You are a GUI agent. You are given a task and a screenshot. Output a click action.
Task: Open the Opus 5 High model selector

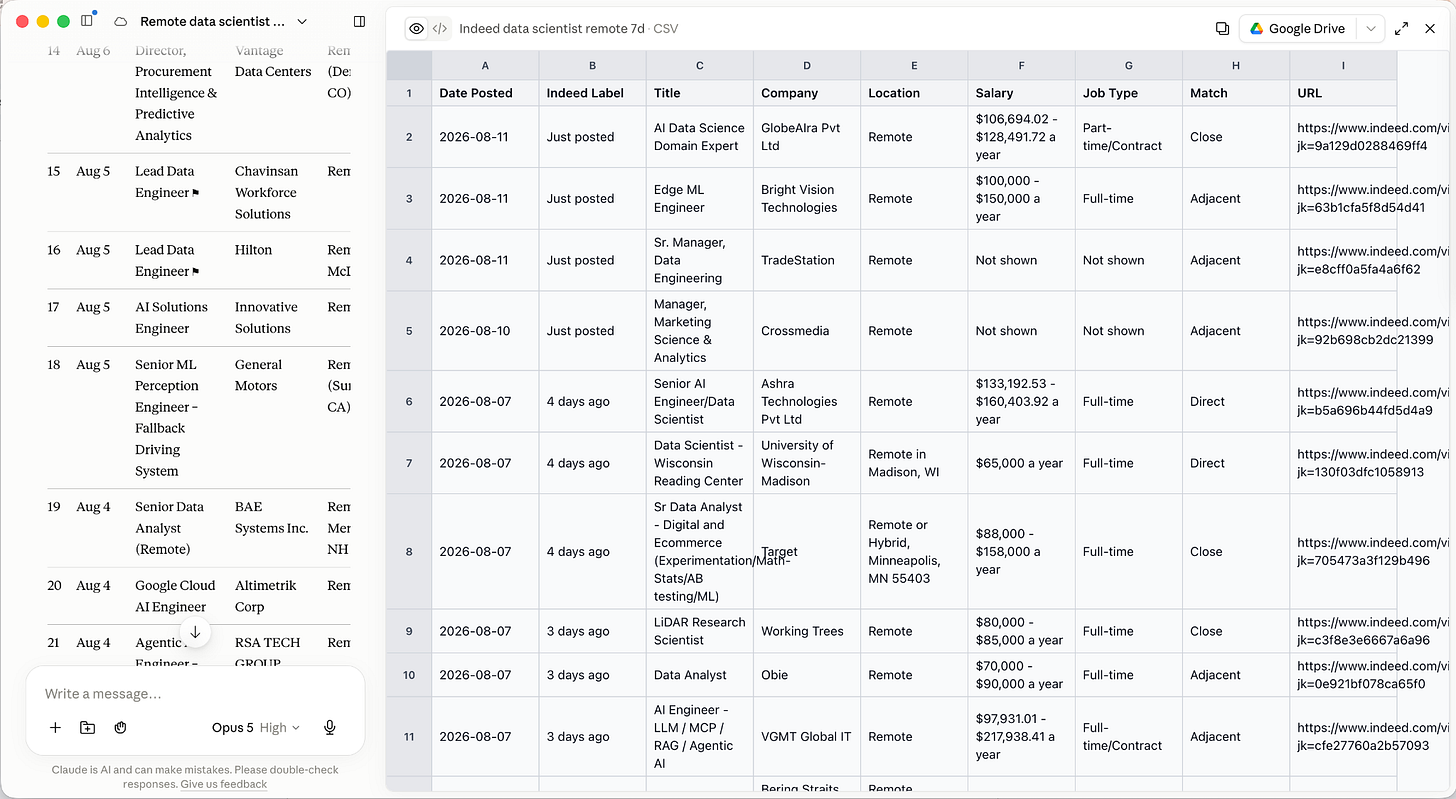pyautogui.click(x=256, y=728)
